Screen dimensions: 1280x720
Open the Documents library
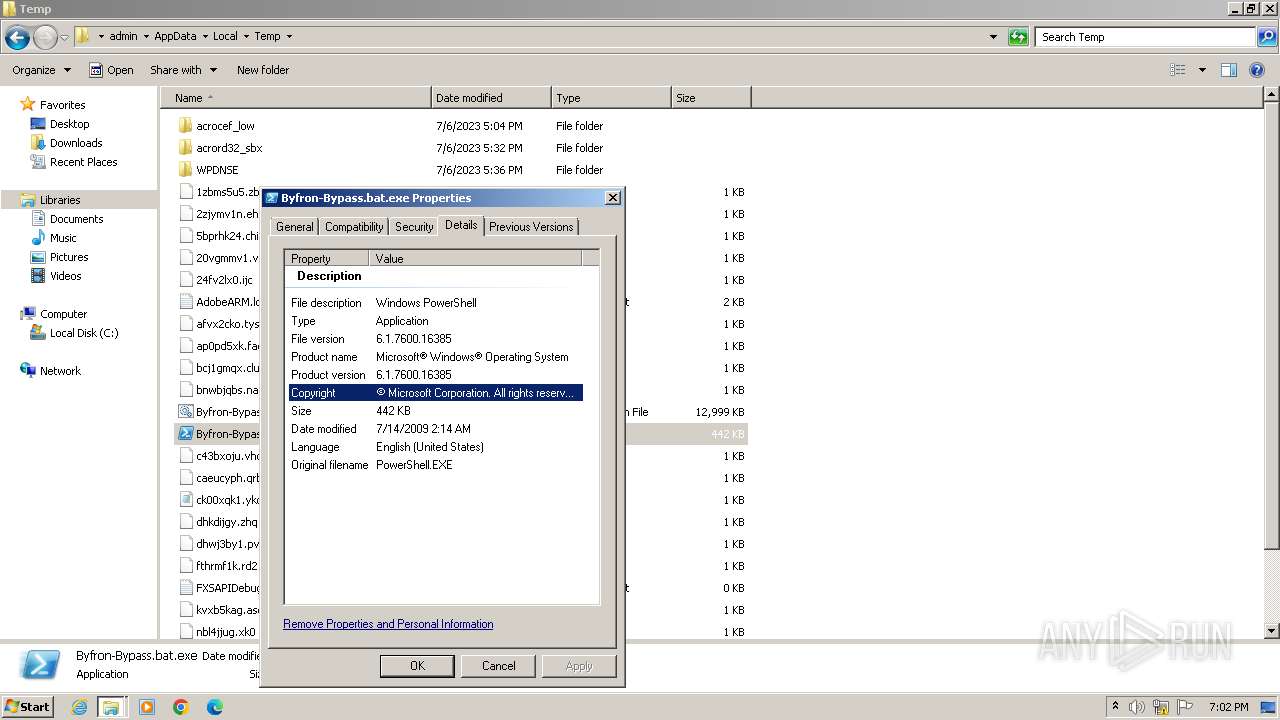(x=76, y=219)
